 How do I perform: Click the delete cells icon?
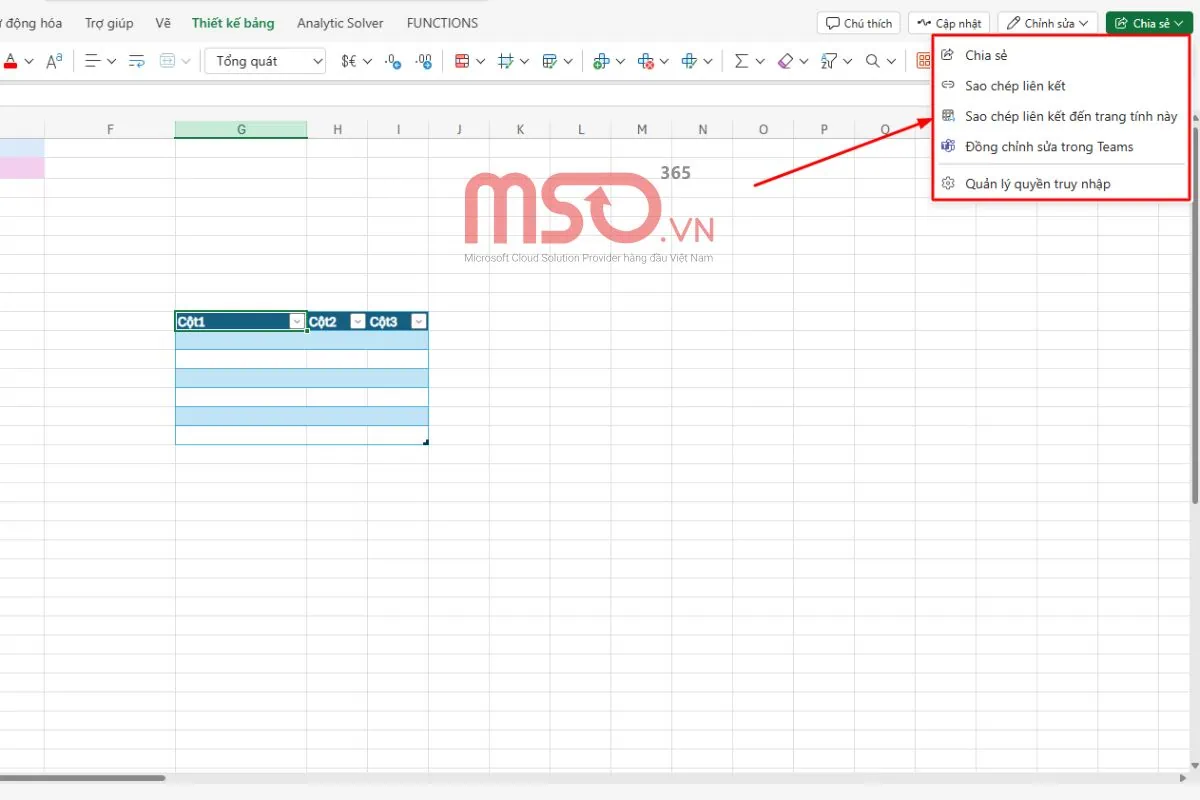click(646, 61)
